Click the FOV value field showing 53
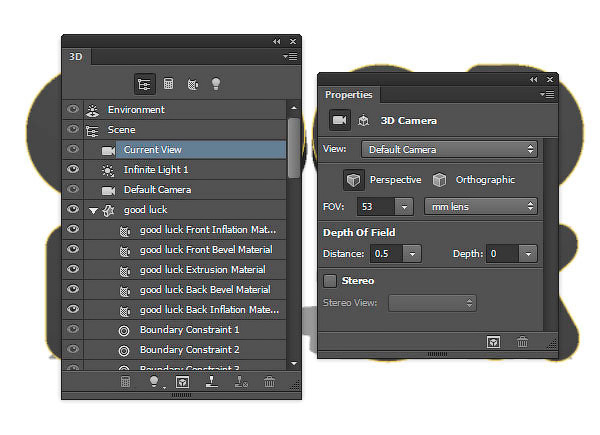Viewport: 600px width, 435px height. click(x=376, y=207)
